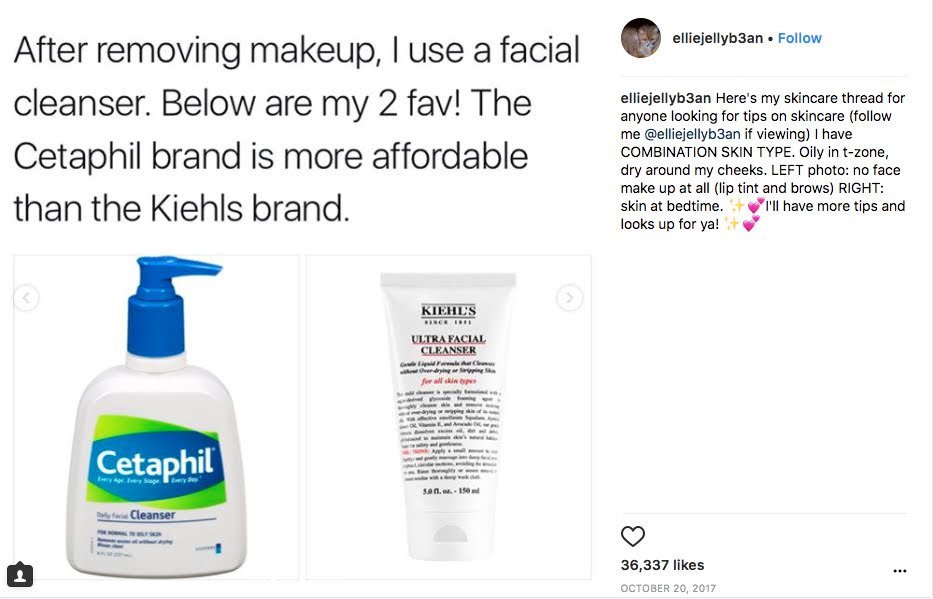Click the Follow link
The width and height of the screenshot is (933, 599).
[799, 38]
